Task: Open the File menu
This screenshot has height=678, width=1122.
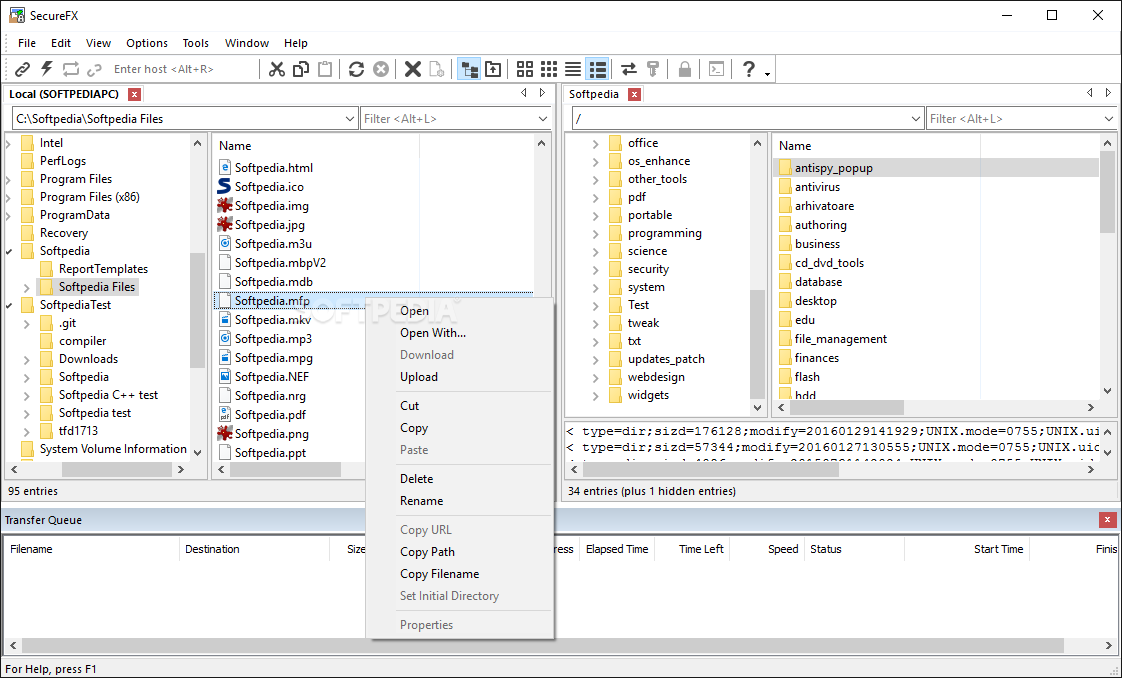Action: 26,43
